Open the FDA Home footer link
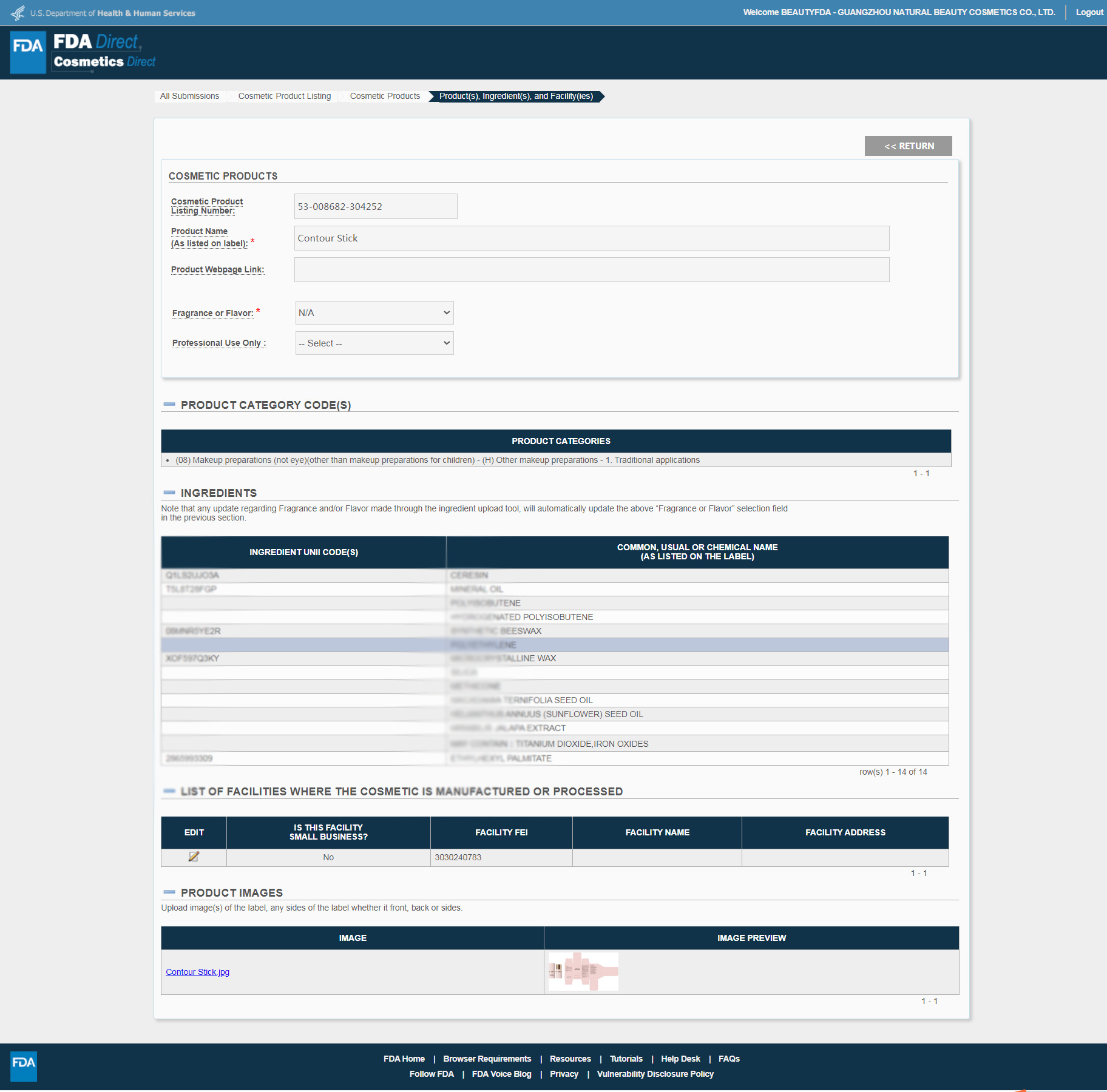 pos(404,1059)
